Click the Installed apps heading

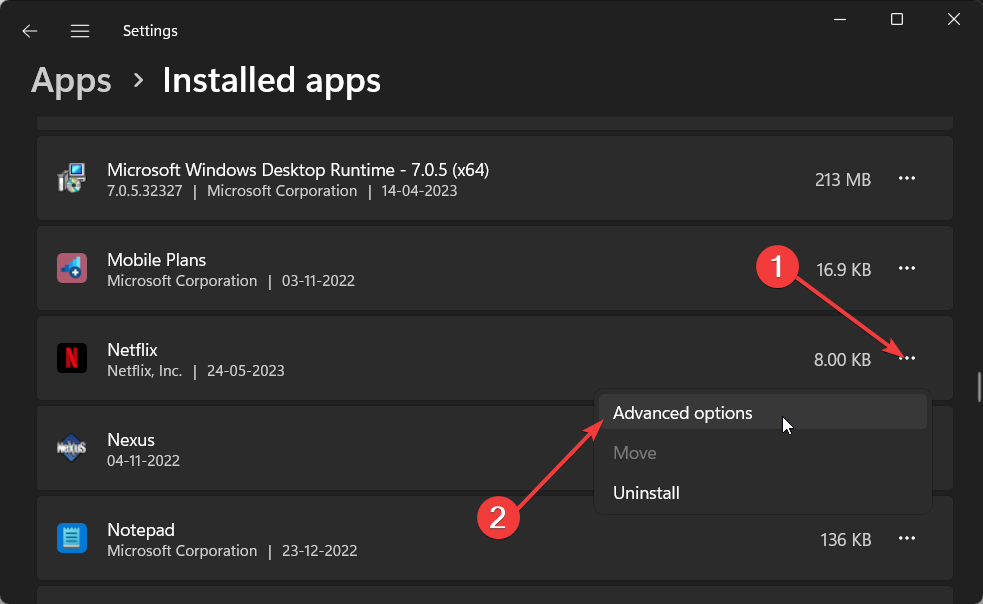(x=271, y=81)
